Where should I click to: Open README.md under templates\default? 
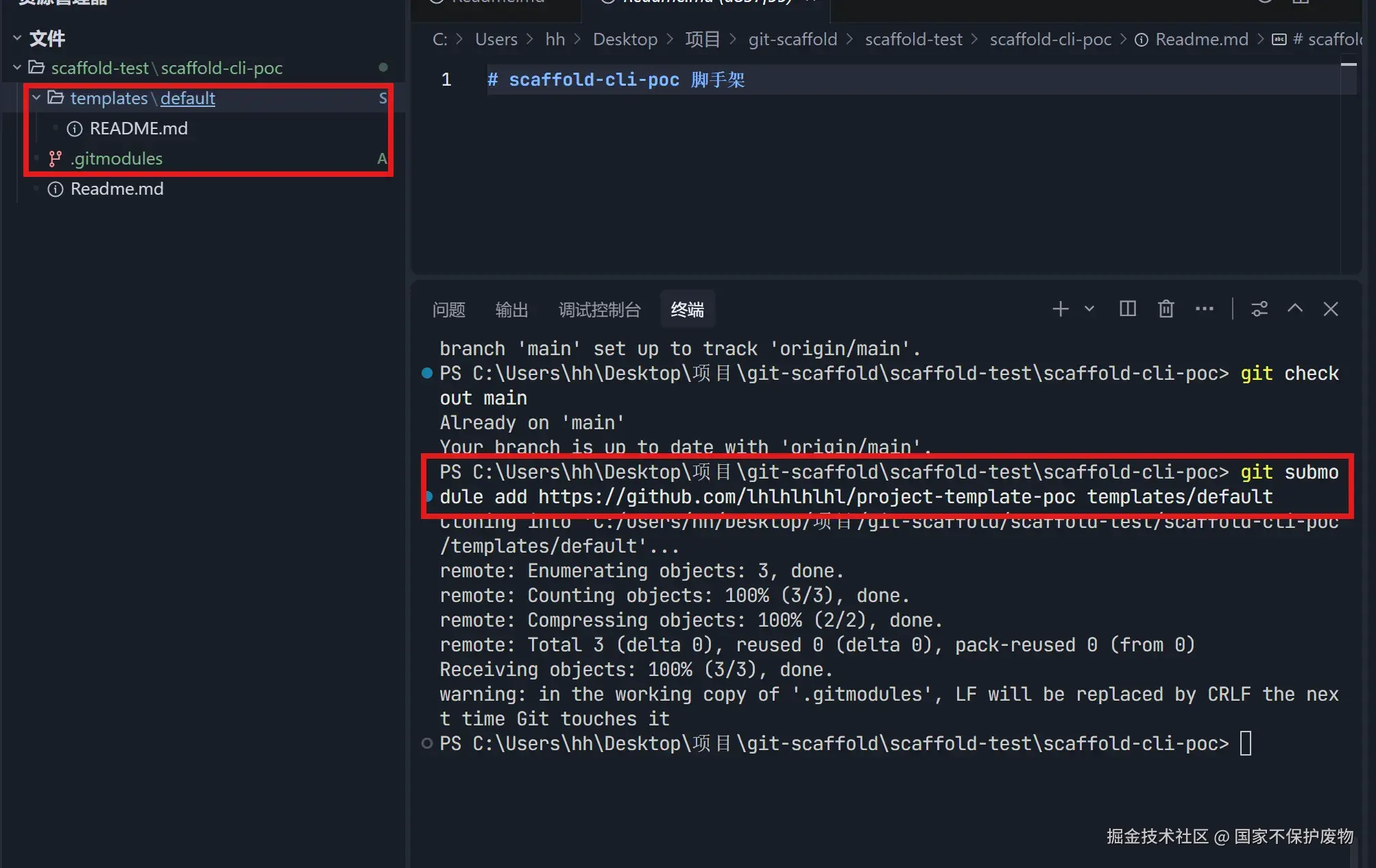tap(138, 129)
